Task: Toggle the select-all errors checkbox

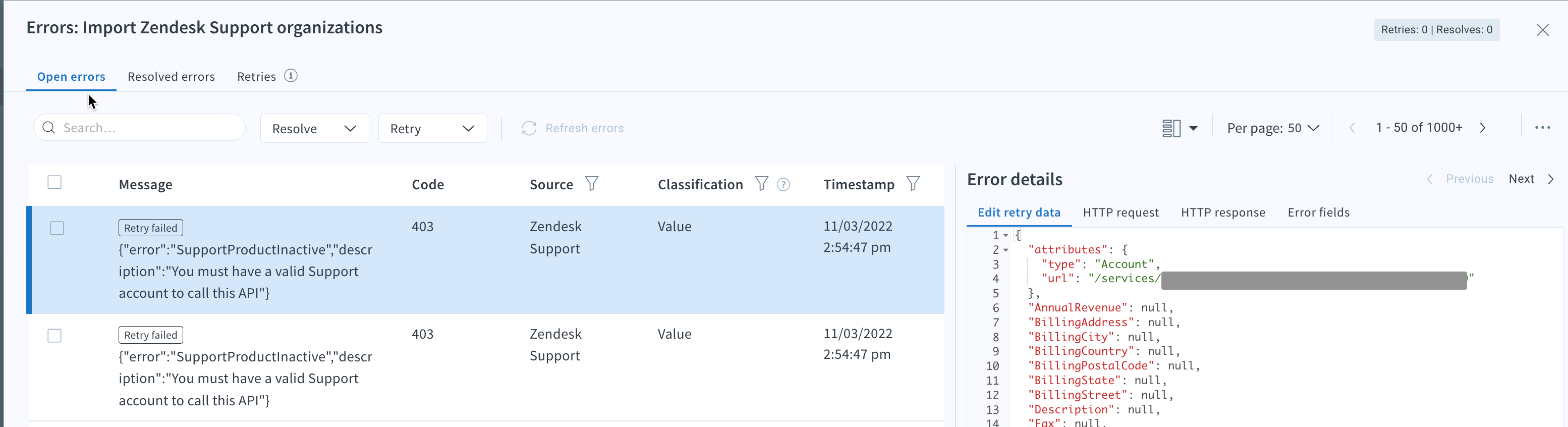Action: tap(55, 182)
